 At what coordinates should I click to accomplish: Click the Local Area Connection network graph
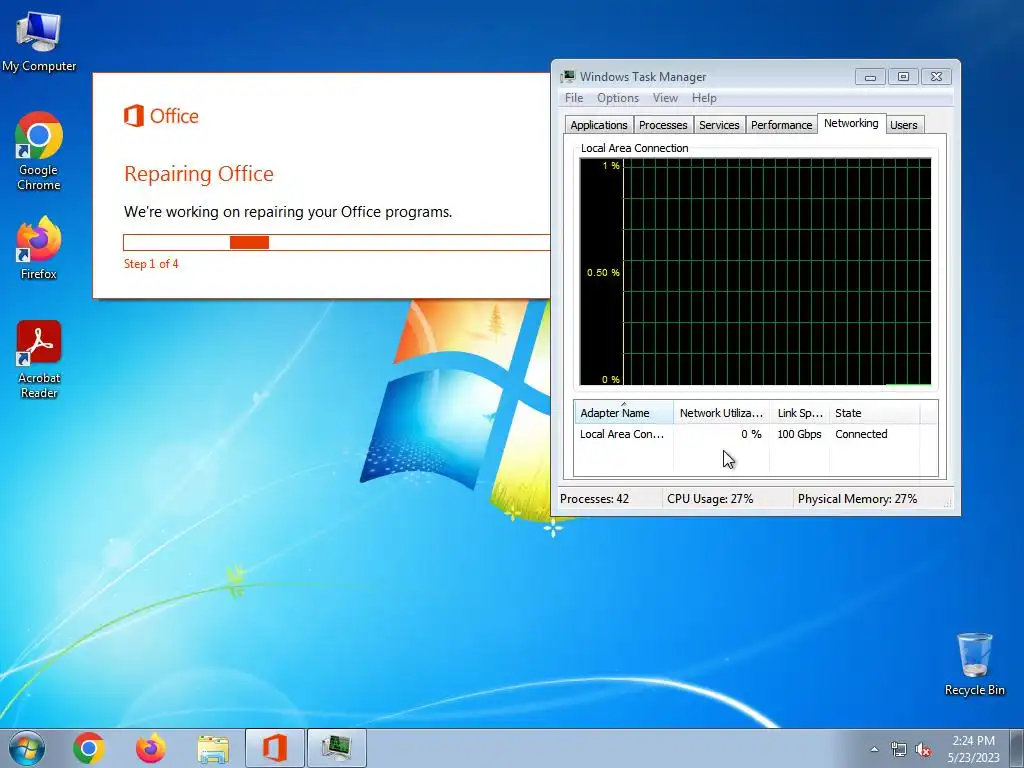[756, 272]
